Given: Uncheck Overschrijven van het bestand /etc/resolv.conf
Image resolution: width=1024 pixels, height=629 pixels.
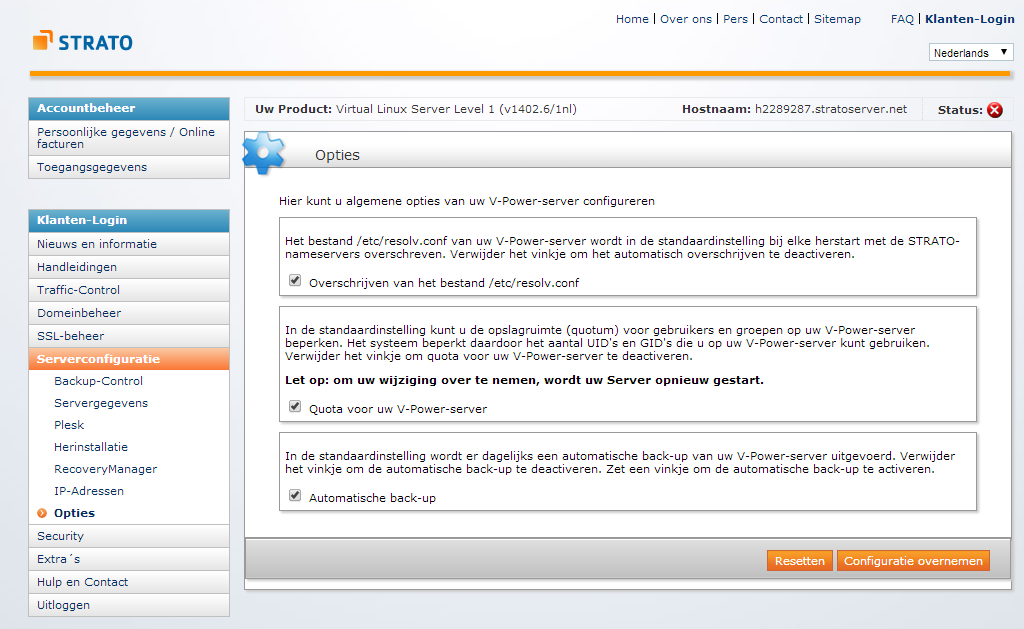Looking at the screenshot, I should click(x=295, y=281).
